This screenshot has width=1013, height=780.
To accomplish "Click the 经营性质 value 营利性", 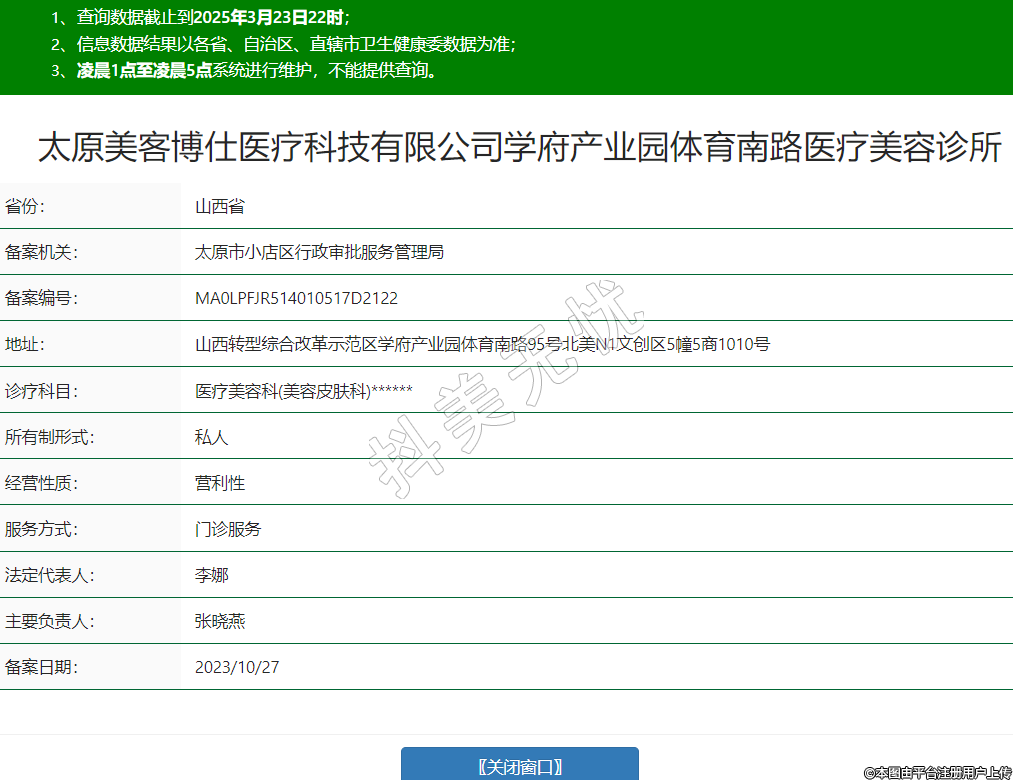I will point(220,483).
